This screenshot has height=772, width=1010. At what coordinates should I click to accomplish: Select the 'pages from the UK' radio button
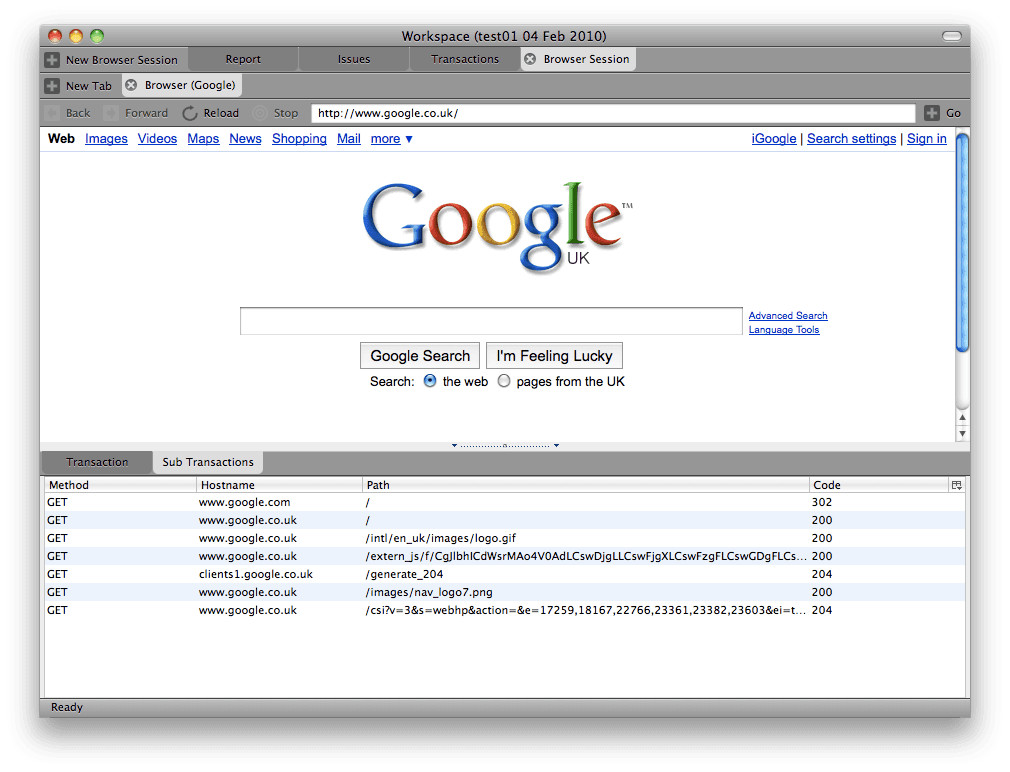(504, 381)
